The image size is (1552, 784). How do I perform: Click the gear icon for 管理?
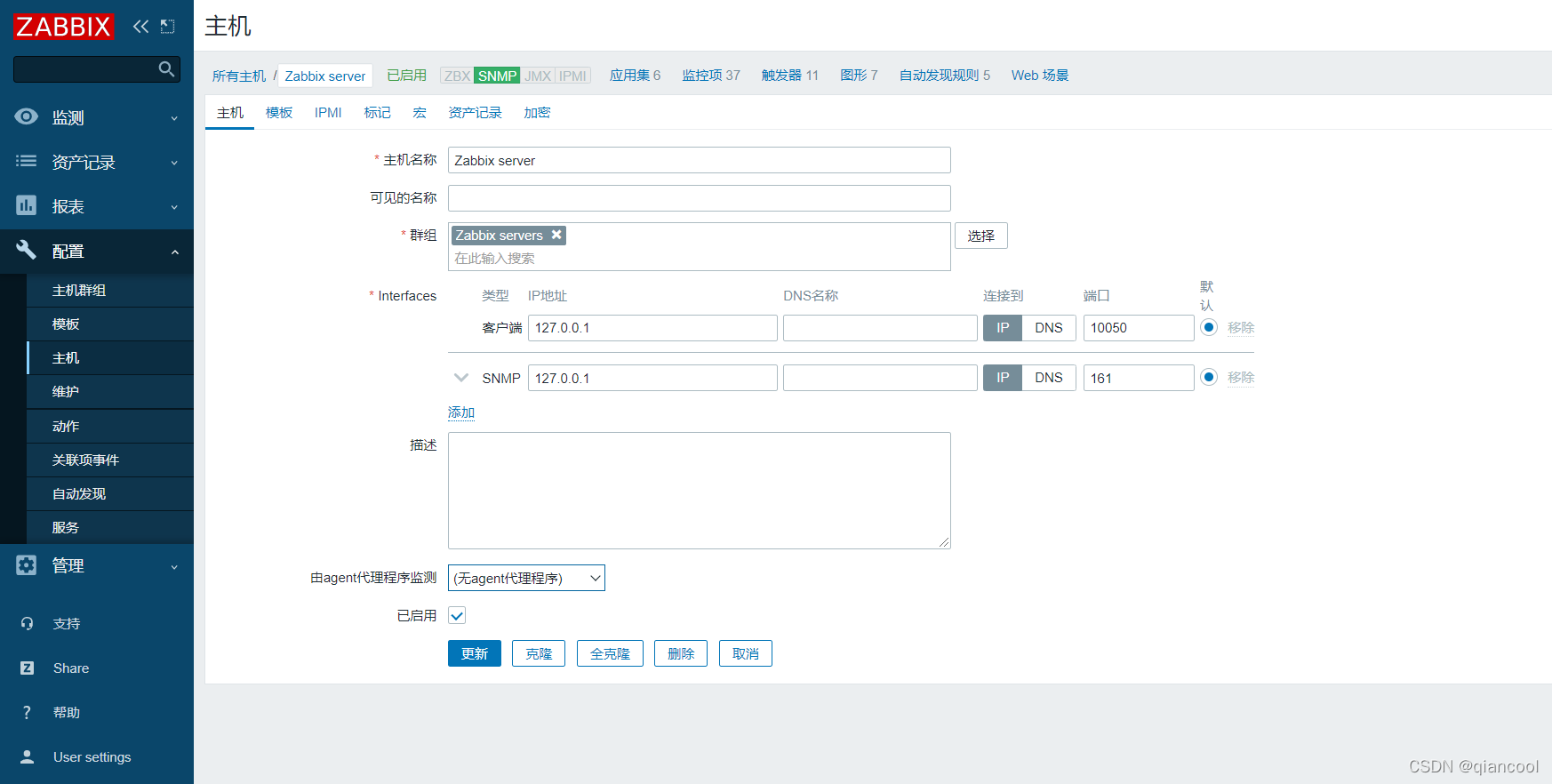pos(27,564)
